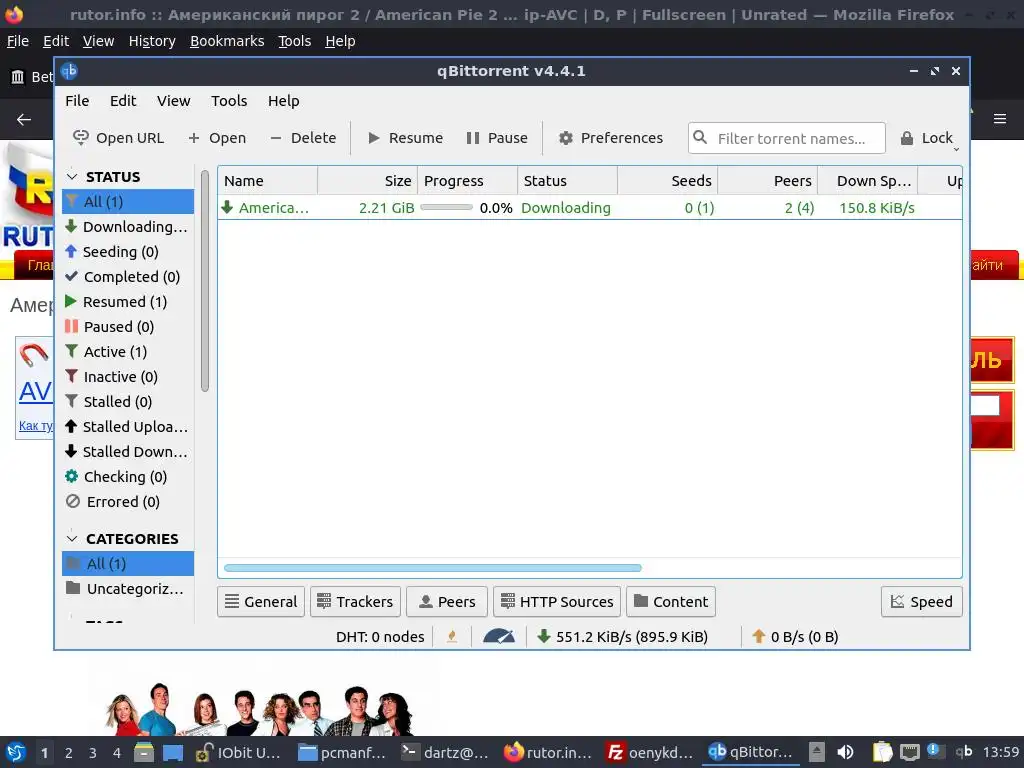Select the Stalled (0) filter
This screenshot has height=768, width=1024.
[x=128, y=402]
